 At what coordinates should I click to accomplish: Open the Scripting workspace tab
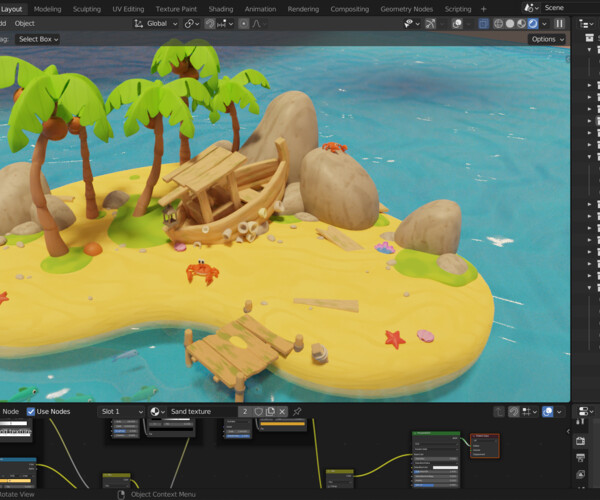458,9
